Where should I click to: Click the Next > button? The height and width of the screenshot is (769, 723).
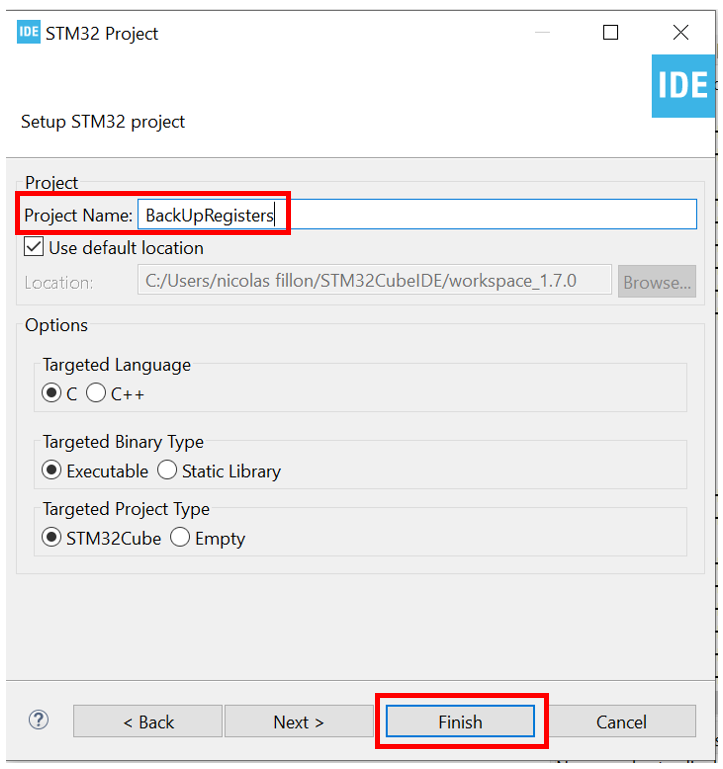299,721
